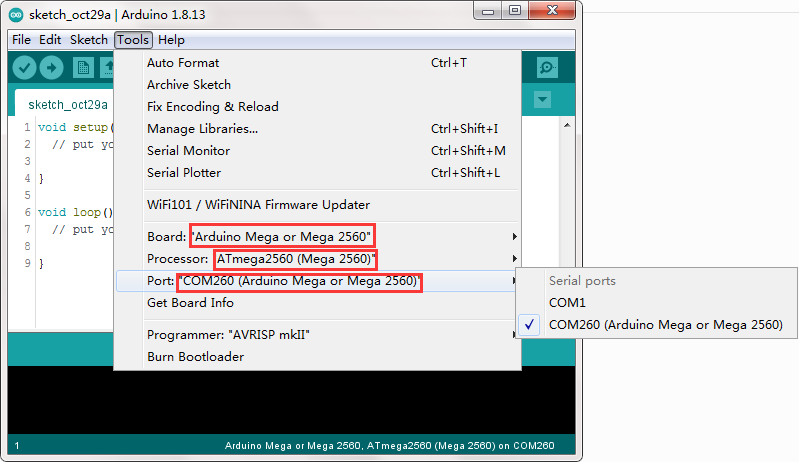The width and height of the screenshot is (799, 462).
Task: Click the Upload arrow toolbar icon
Action: click(51, 68)
